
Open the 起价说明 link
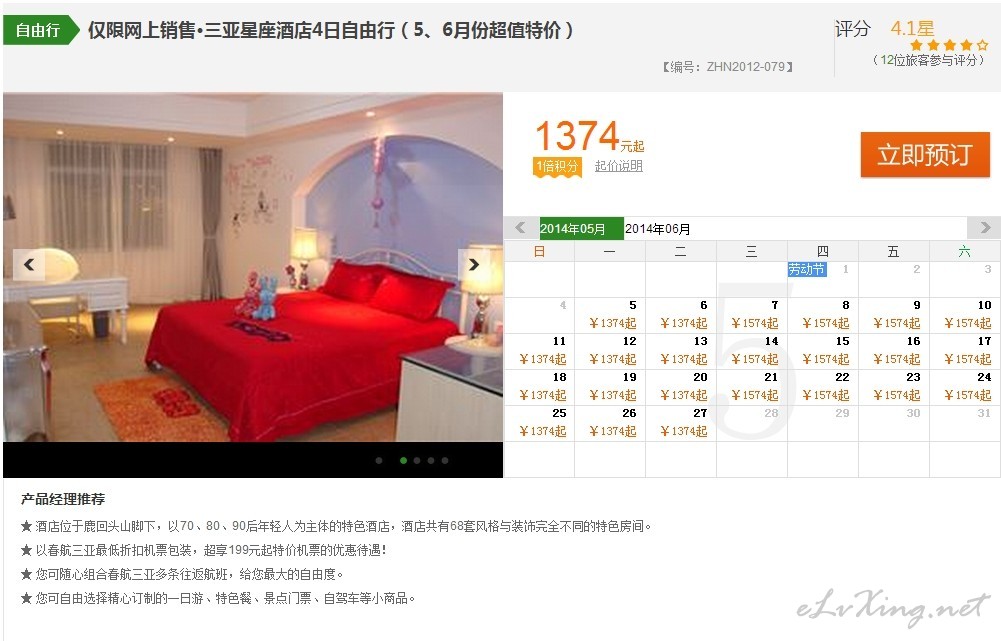click(x=619, y=166)
